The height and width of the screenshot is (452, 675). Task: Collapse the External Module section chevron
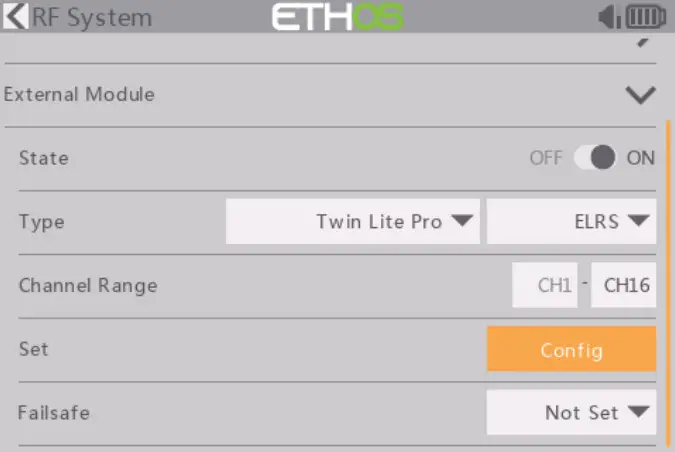click(639, 95)
